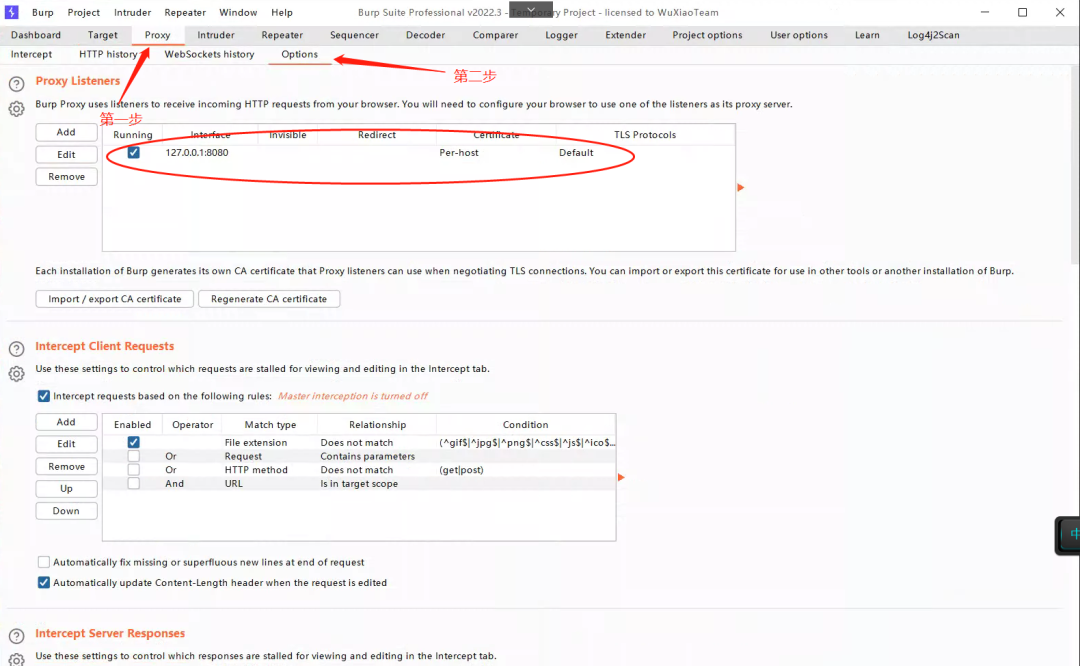Open the Repeater menu in menu bar

point(185,12)
